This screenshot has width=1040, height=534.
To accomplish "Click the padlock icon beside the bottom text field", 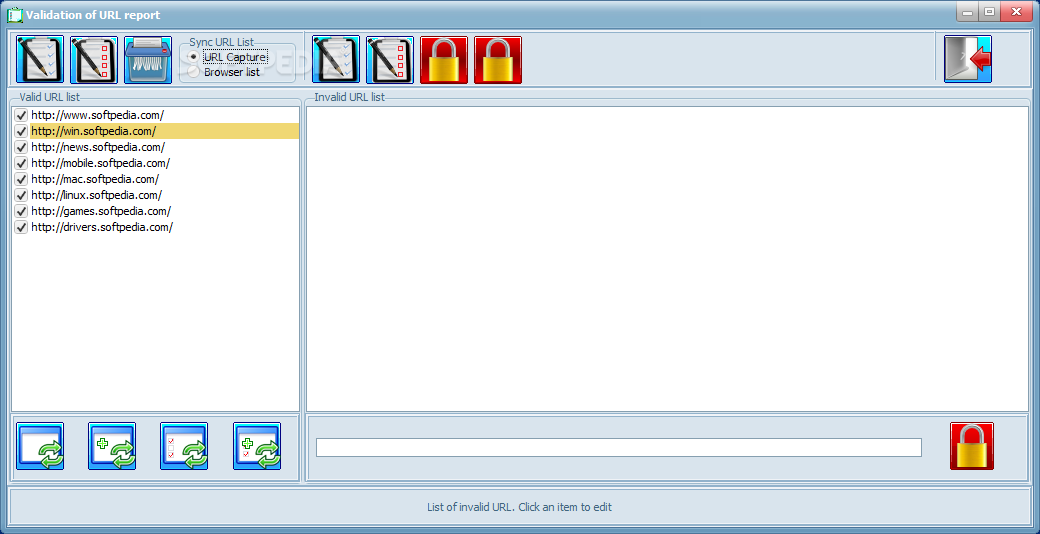I will [x=972, y=446].
